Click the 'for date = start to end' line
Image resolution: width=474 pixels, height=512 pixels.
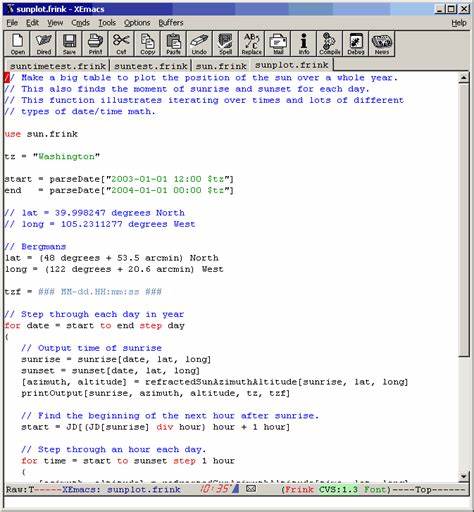tap(94, 326)
